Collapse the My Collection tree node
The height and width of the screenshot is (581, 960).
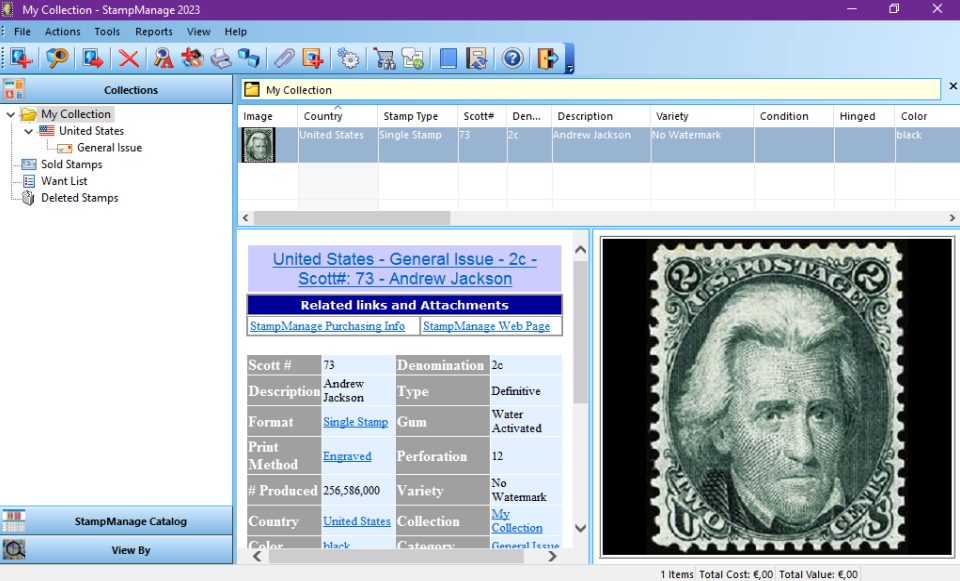[10, 114]
